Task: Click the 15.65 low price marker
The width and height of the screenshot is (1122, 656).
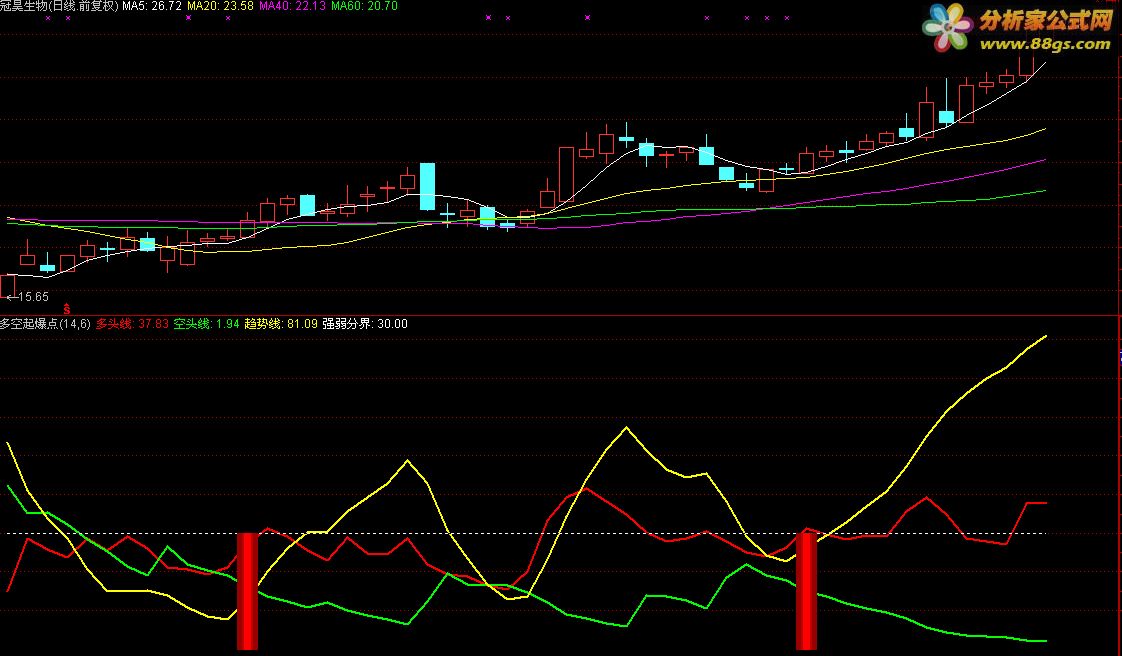Action: click(28, 297)
